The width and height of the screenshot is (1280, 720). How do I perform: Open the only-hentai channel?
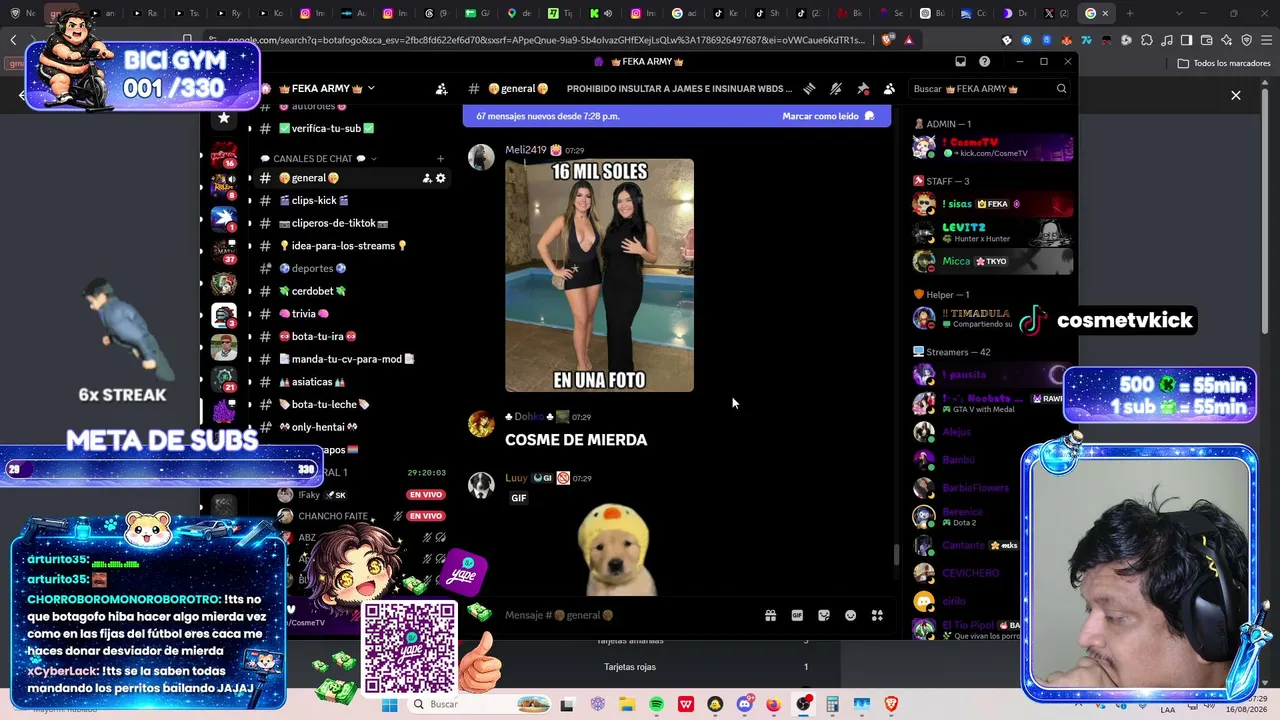tap(353, 427)
